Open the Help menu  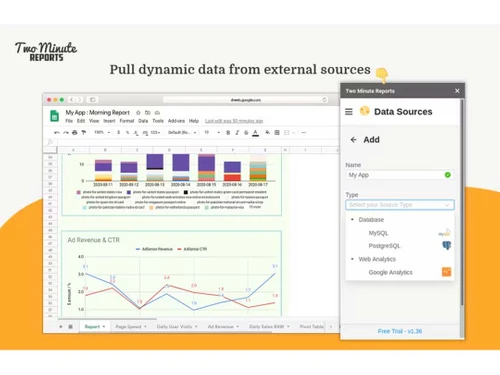(x=194, y=121)
